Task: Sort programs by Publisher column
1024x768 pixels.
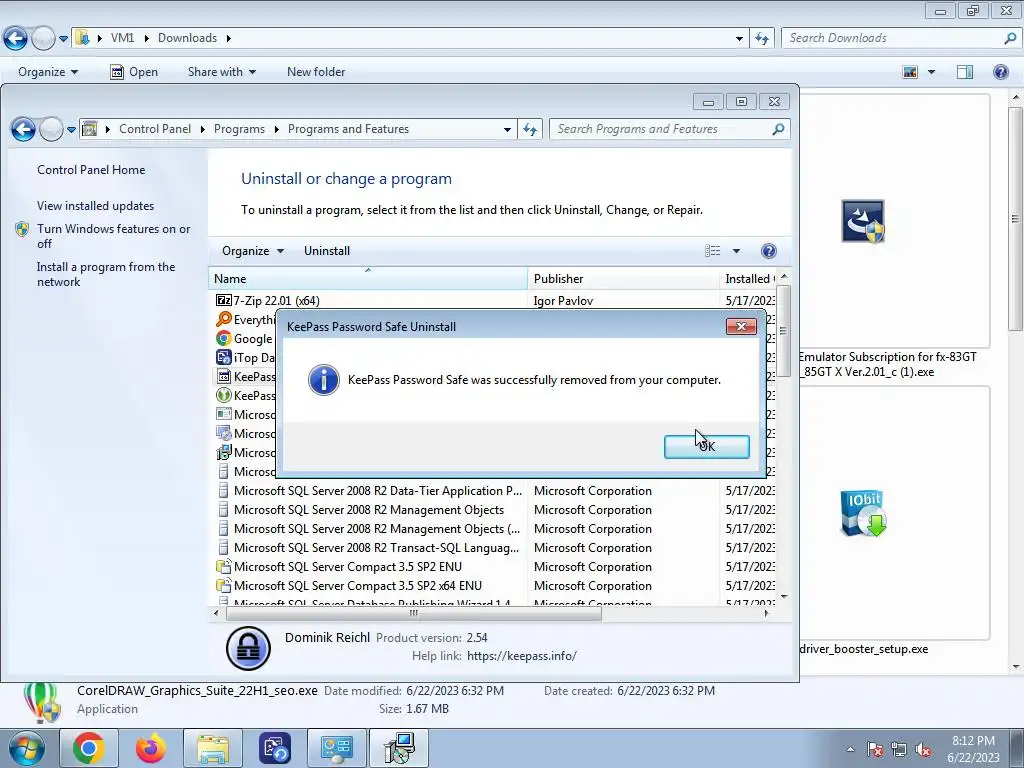Action: 623,279
